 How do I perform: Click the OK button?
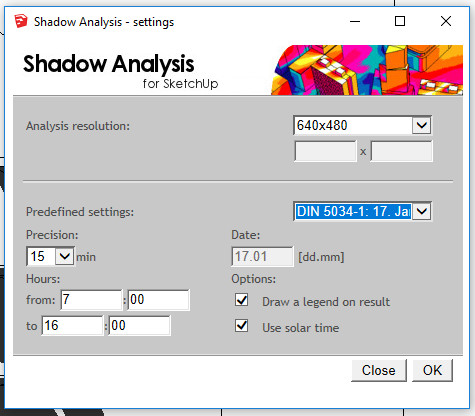(x=432, y=370)
